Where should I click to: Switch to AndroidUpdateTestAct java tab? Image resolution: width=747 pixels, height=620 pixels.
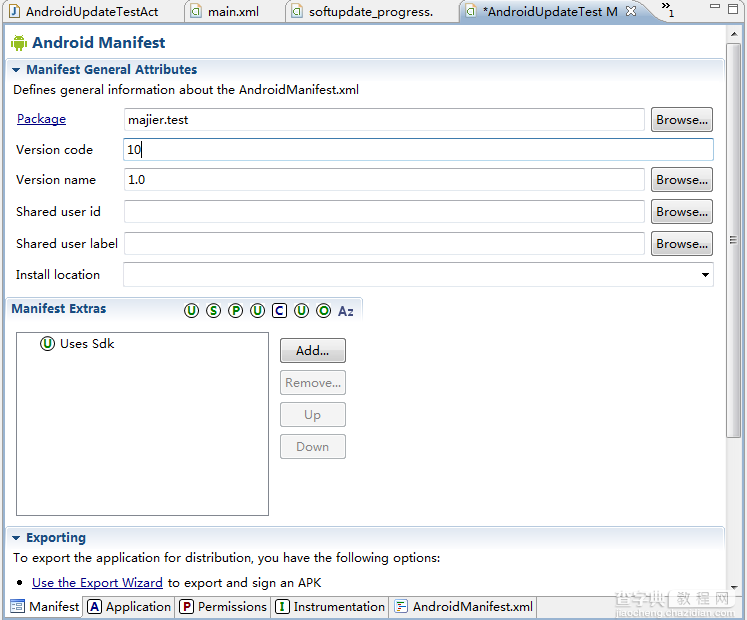click(x=92, y=11)
